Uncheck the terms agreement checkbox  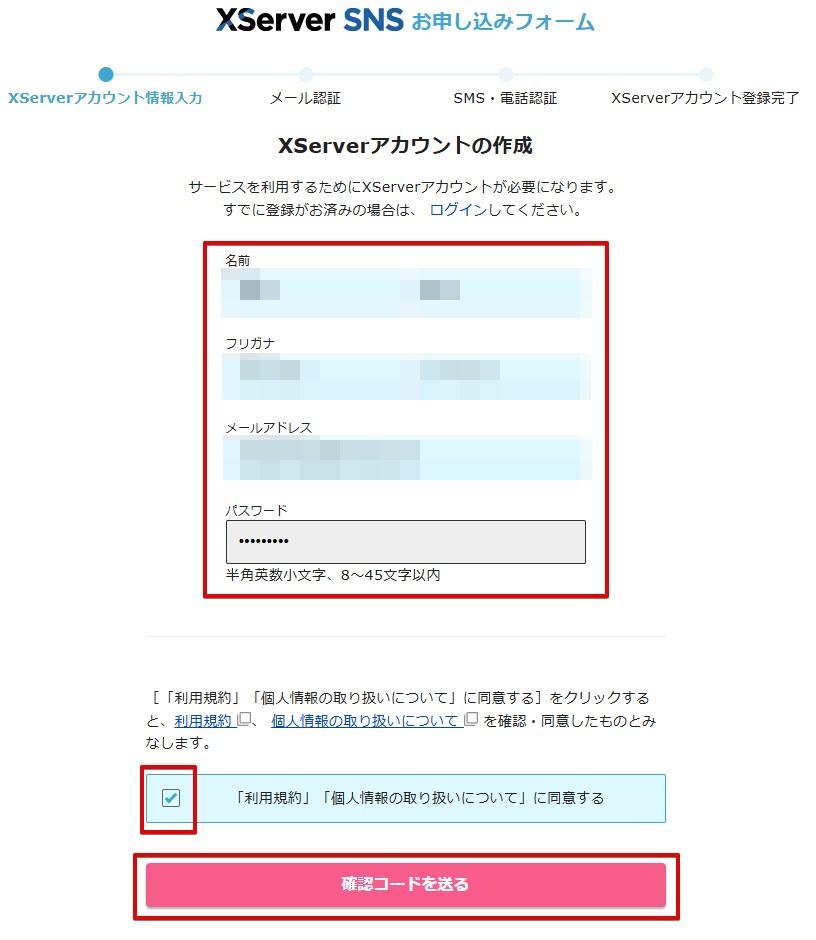171,798
